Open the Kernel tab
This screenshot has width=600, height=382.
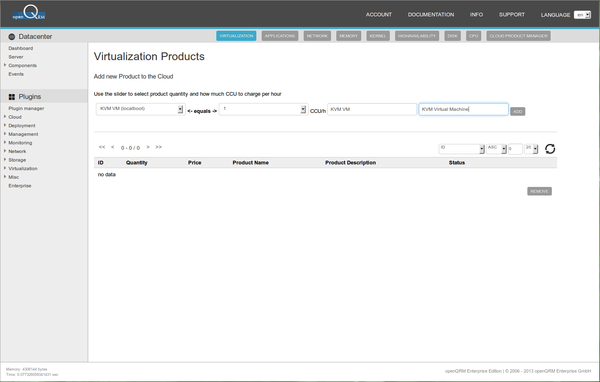point(378,36)
